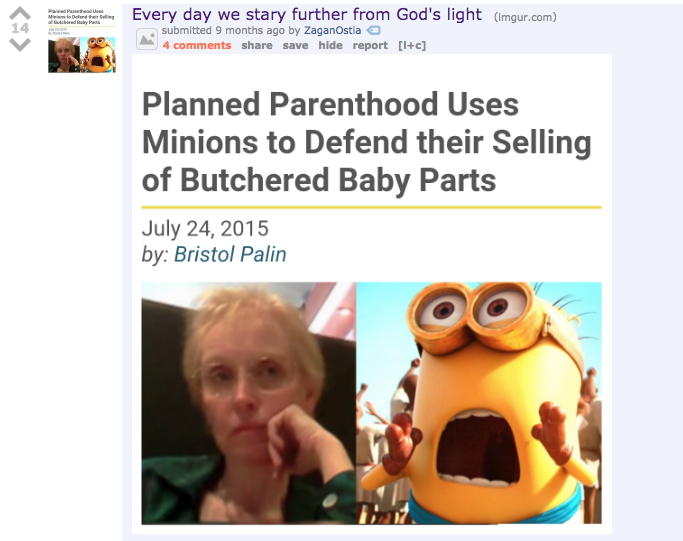Click the post score number 14

click(x=20, y=29)
